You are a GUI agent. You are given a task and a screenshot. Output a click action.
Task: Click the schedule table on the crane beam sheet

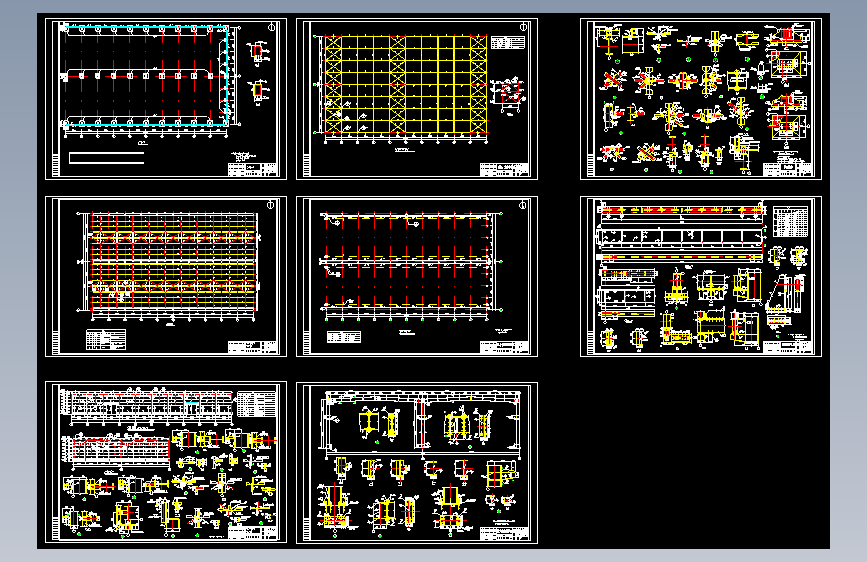(x=791, y=221)
